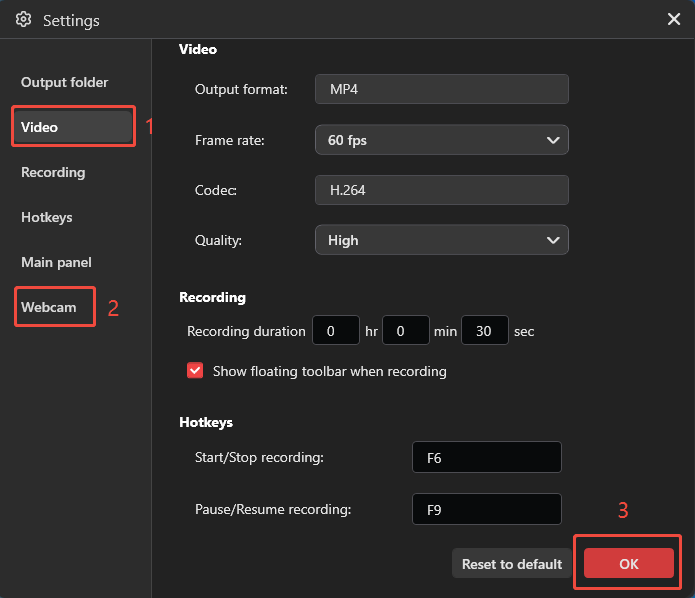Click the Start/Stop recording label

[259, 457]
